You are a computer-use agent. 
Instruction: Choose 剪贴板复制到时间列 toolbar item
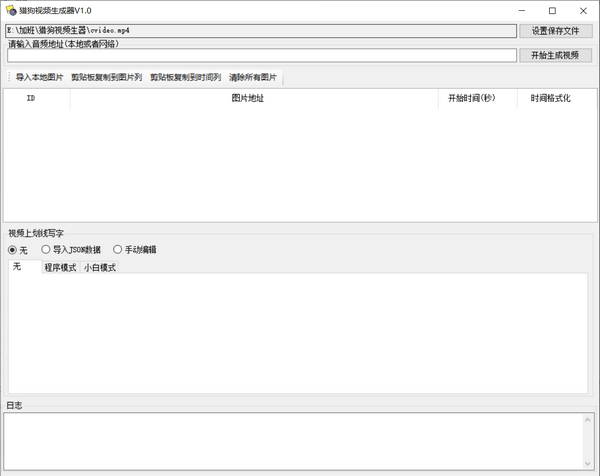(x=186, y=77)
